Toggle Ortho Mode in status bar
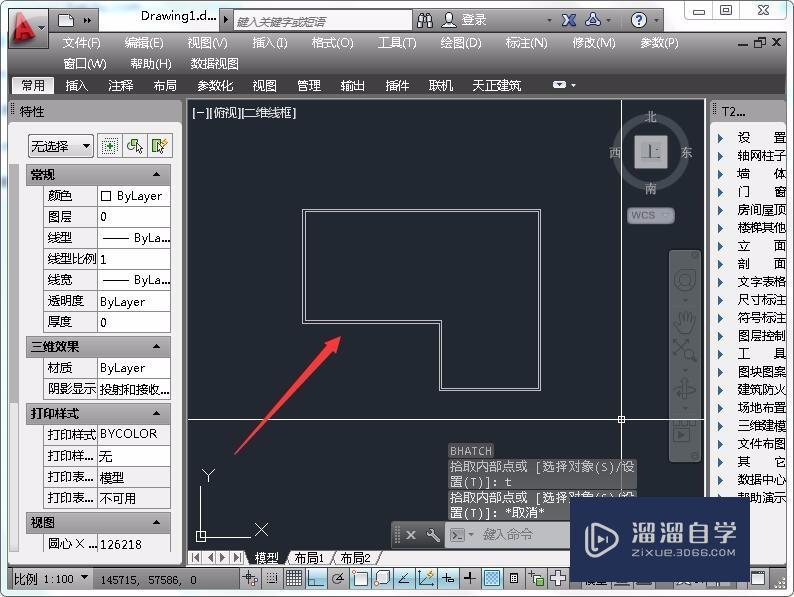This screenshot has width=794, height=597. click(316, 578)
